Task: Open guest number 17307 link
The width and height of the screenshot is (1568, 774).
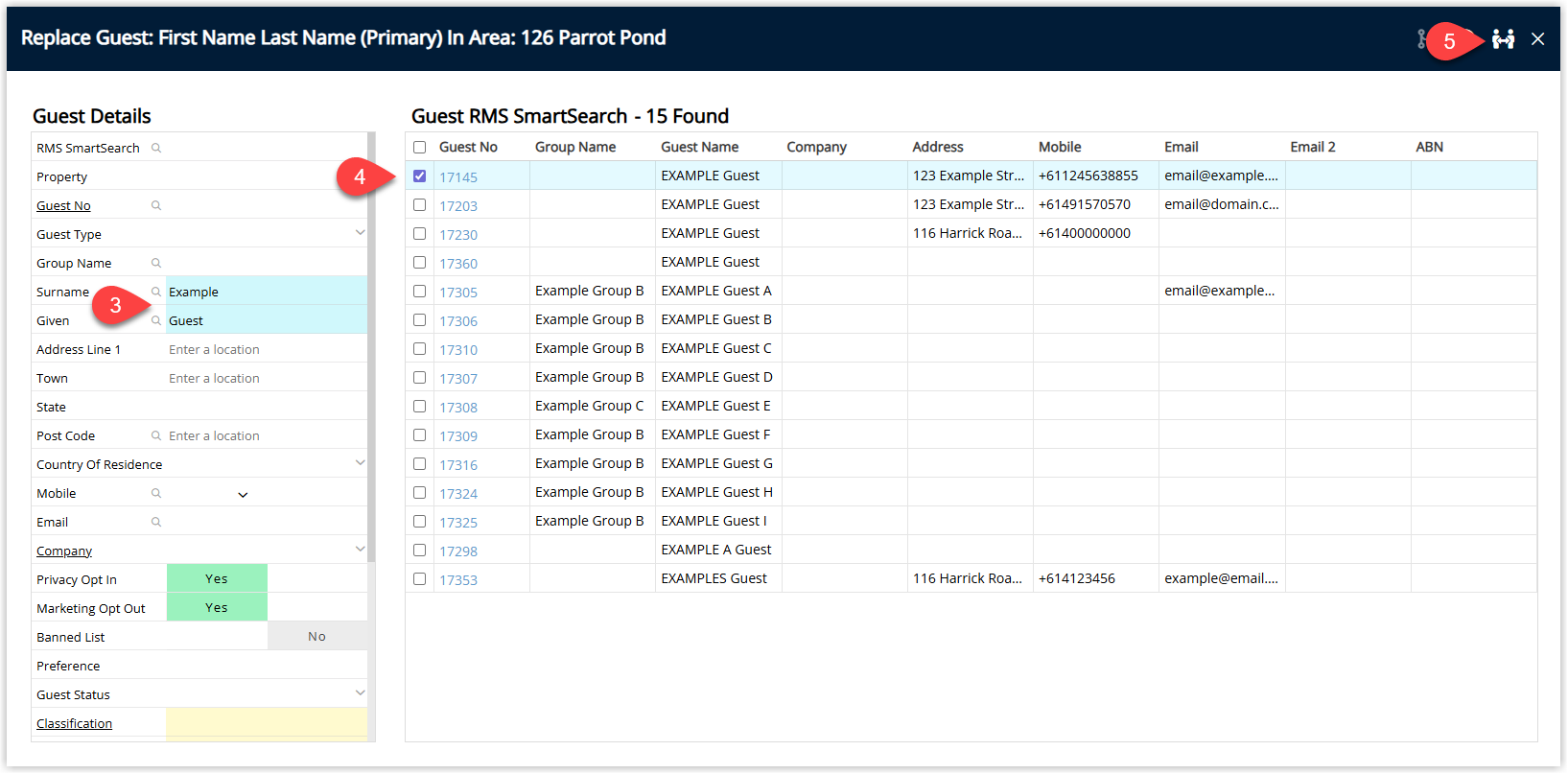Action: [458, 379]
